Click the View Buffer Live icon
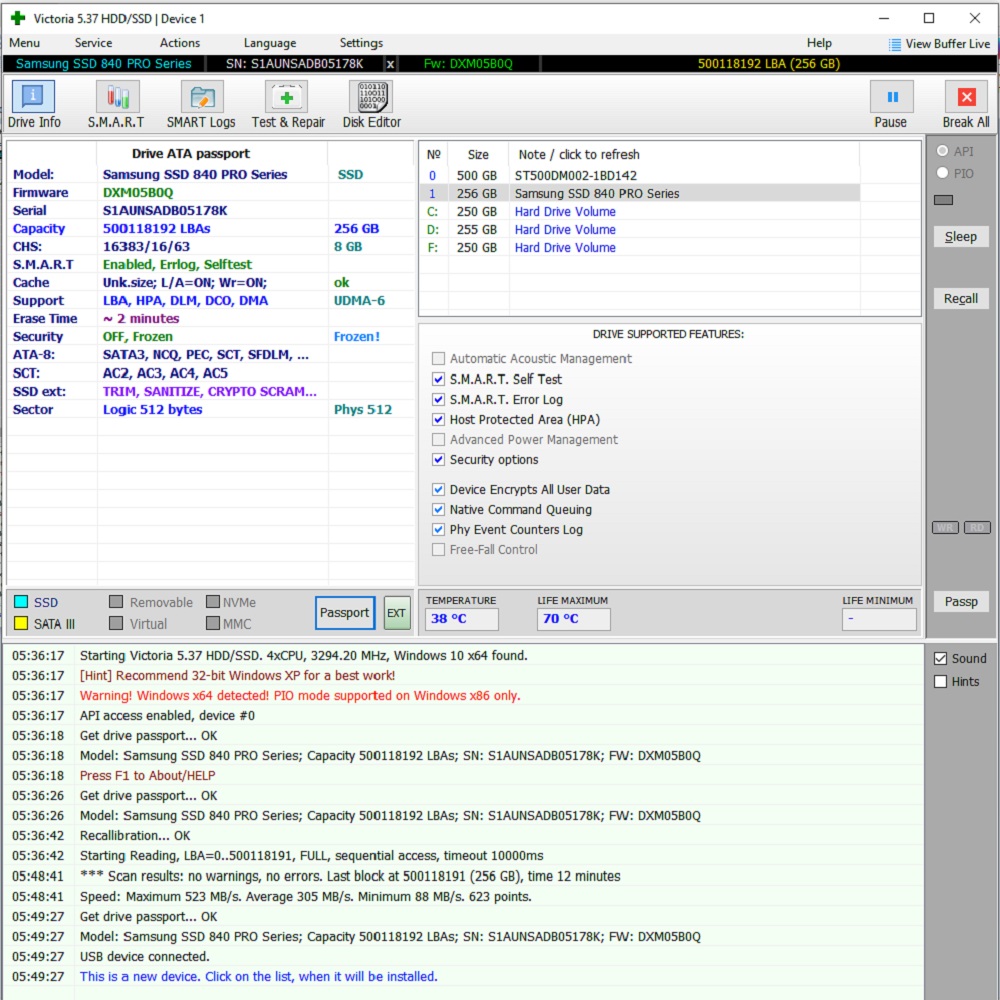The width and height of the screenshot is (1000, 1000). [895, 44]
